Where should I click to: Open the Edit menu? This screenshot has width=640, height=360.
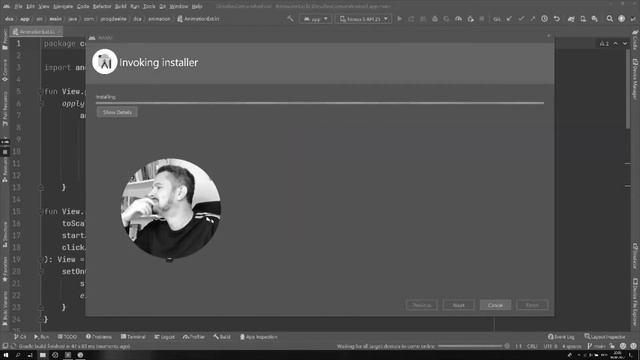coord(31,7)
